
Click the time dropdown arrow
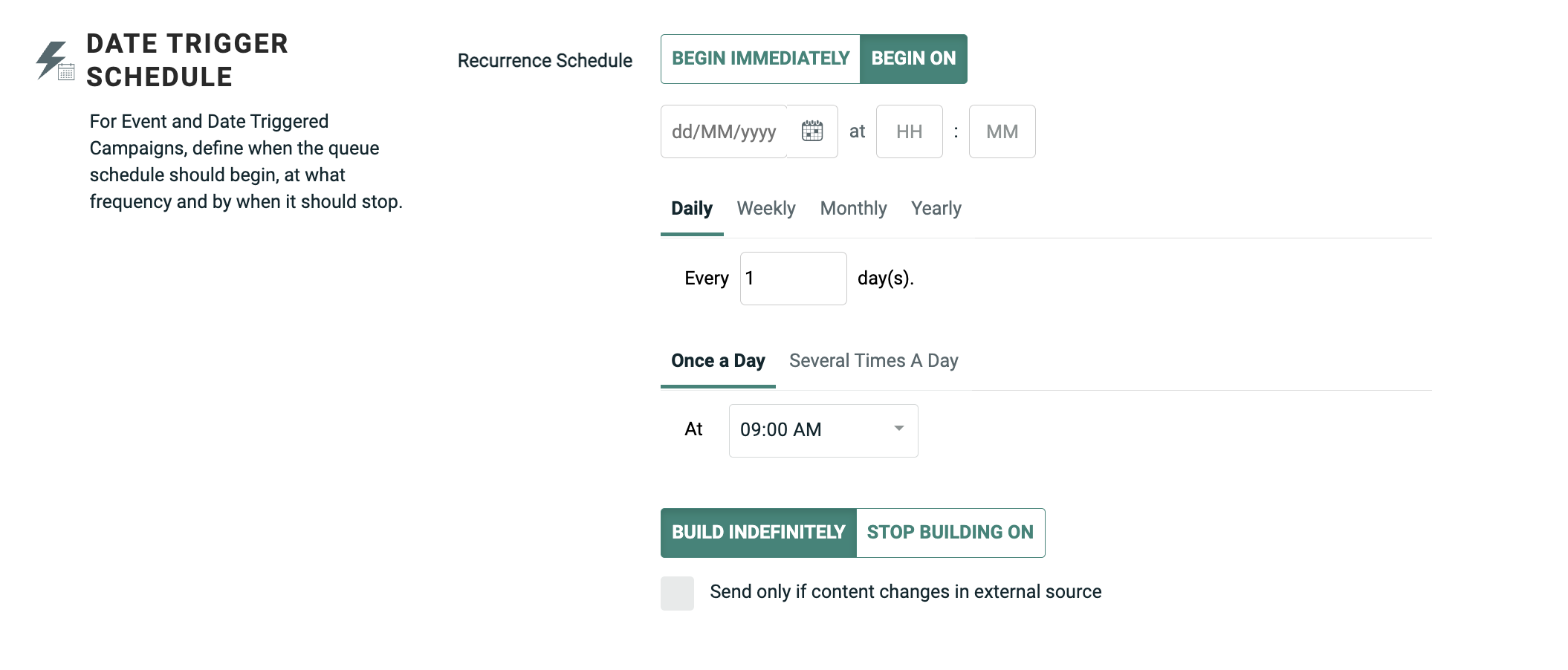(x=899, y=429)
